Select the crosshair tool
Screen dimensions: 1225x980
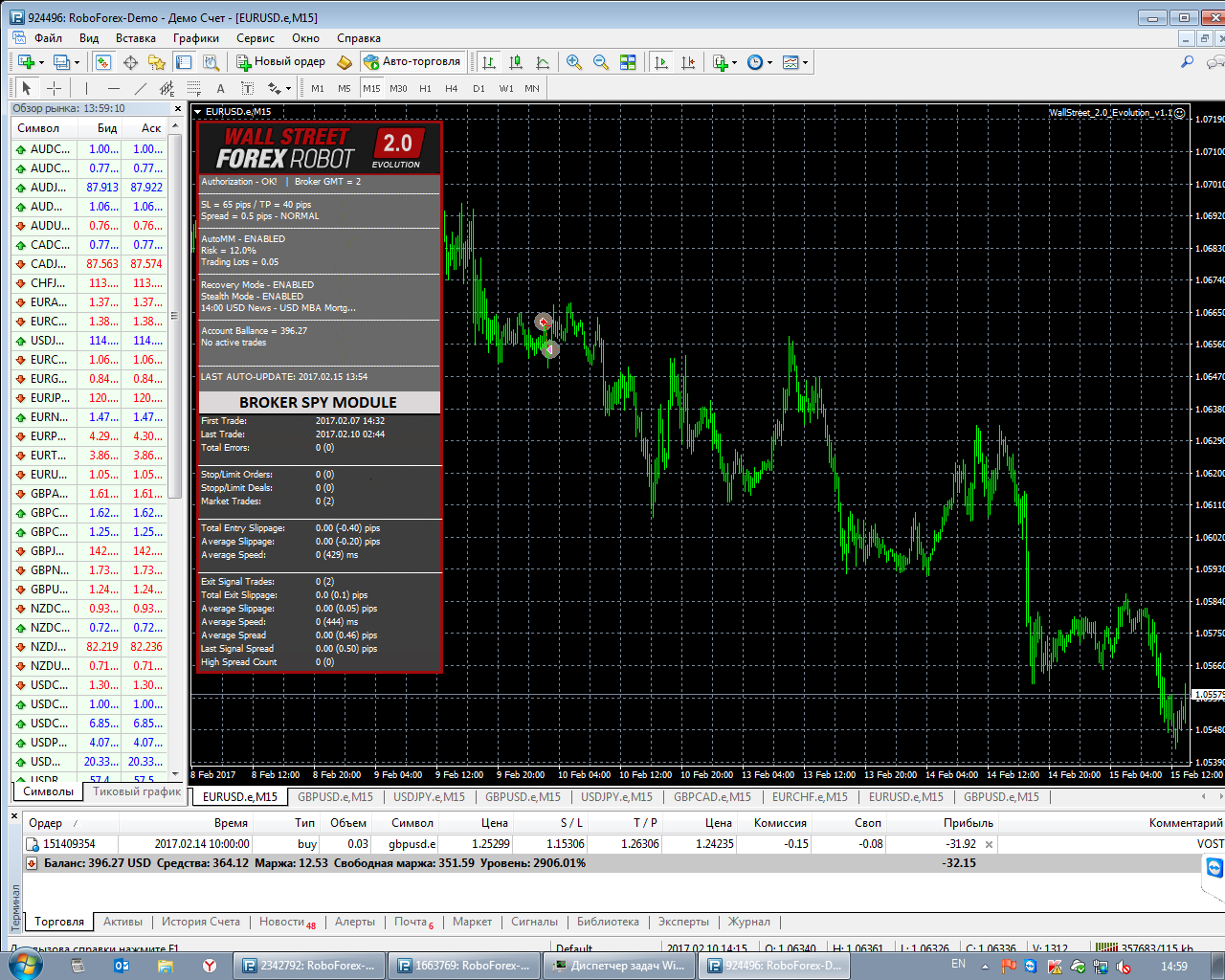coord(55,88)
